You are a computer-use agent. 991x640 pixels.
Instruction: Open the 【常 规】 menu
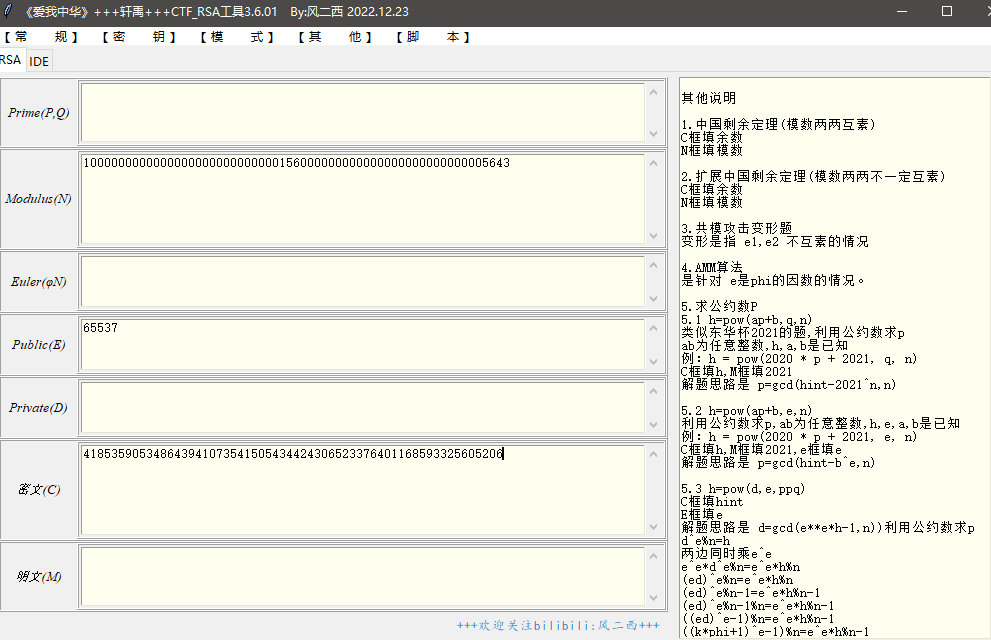click(41, 37)
